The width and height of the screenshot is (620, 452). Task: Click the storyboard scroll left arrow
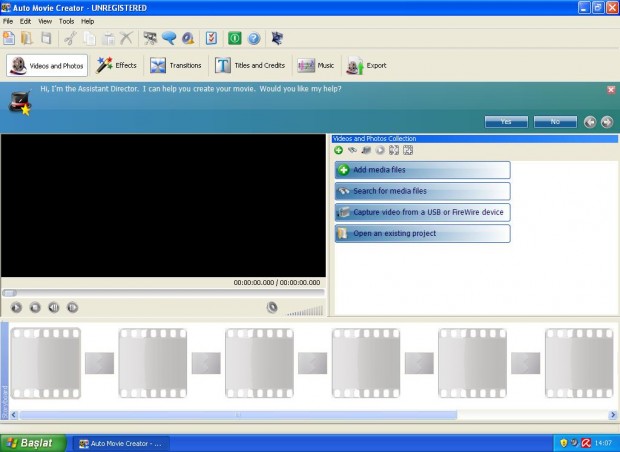point(14,415)
